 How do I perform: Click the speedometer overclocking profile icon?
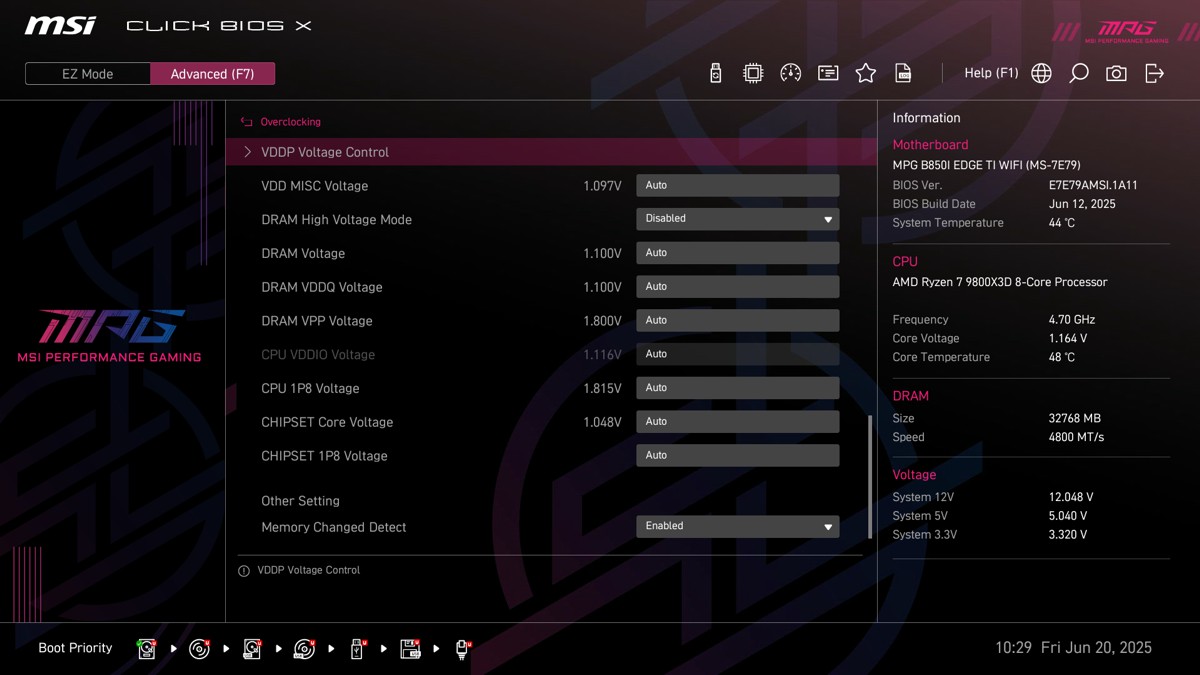[790, 73]
